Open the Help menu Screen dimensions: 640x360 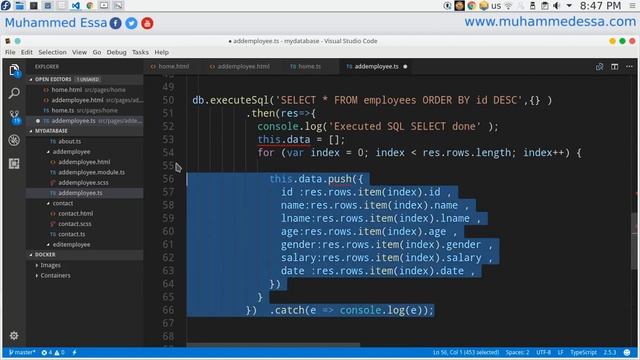[161, 52]
